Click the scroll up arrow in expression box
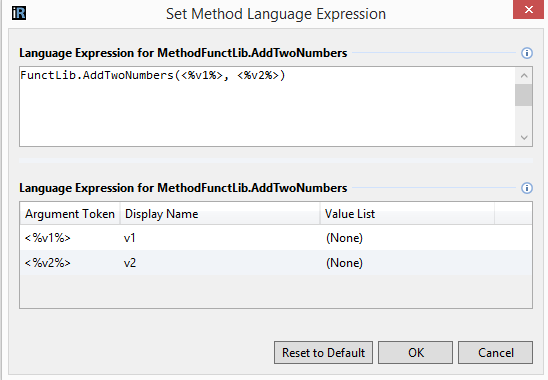Image resolution: width=548 pixels, height=380 pixels. click(x=524, y=76)
